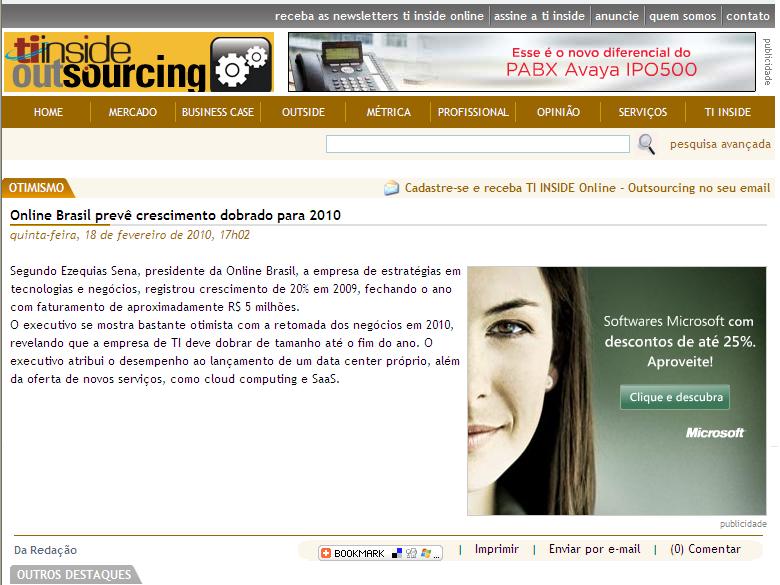Click the Microsoft logo in the ad
780x585 pixels.
tap(714, 433)
